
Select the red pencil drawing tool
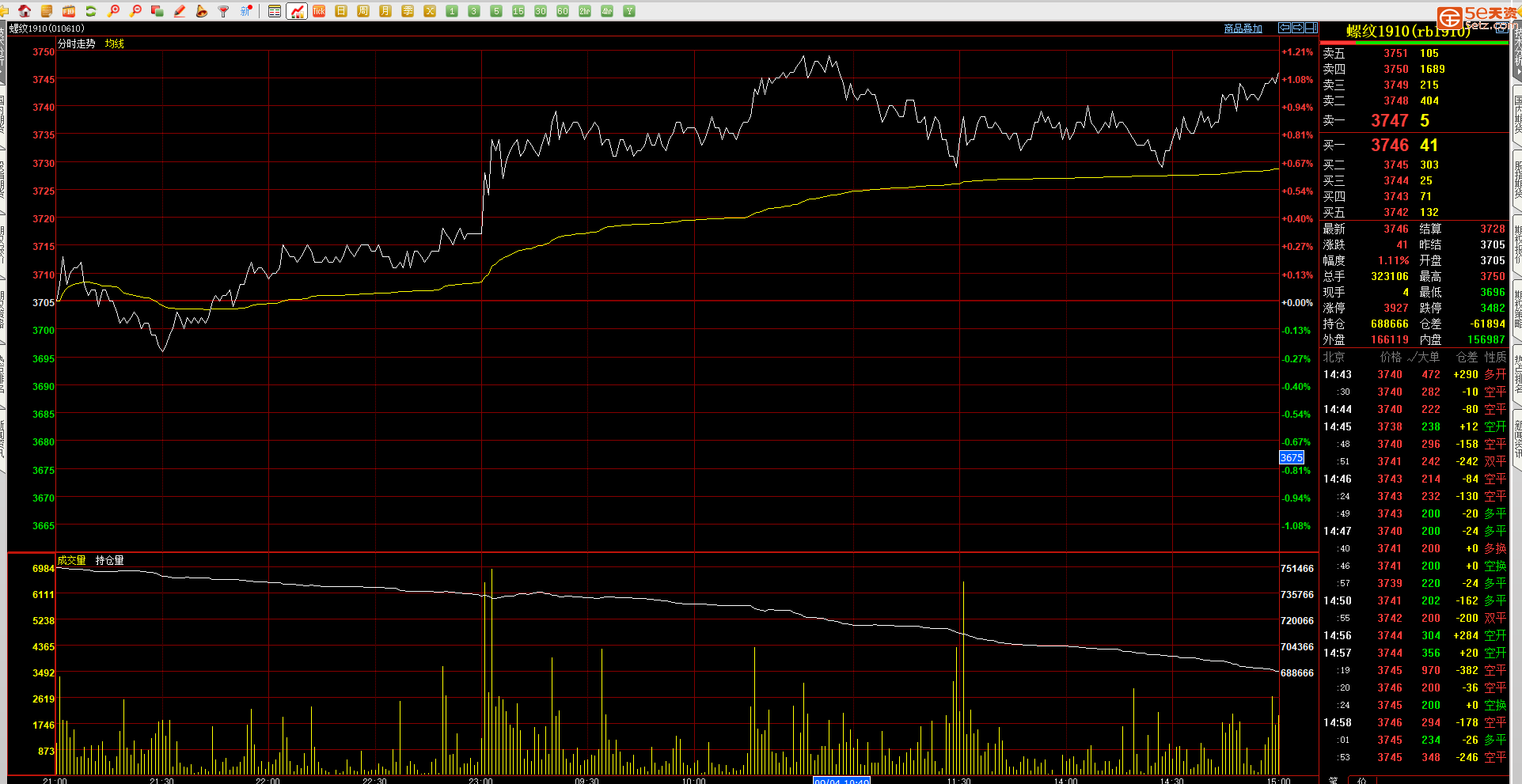point(180,11)
